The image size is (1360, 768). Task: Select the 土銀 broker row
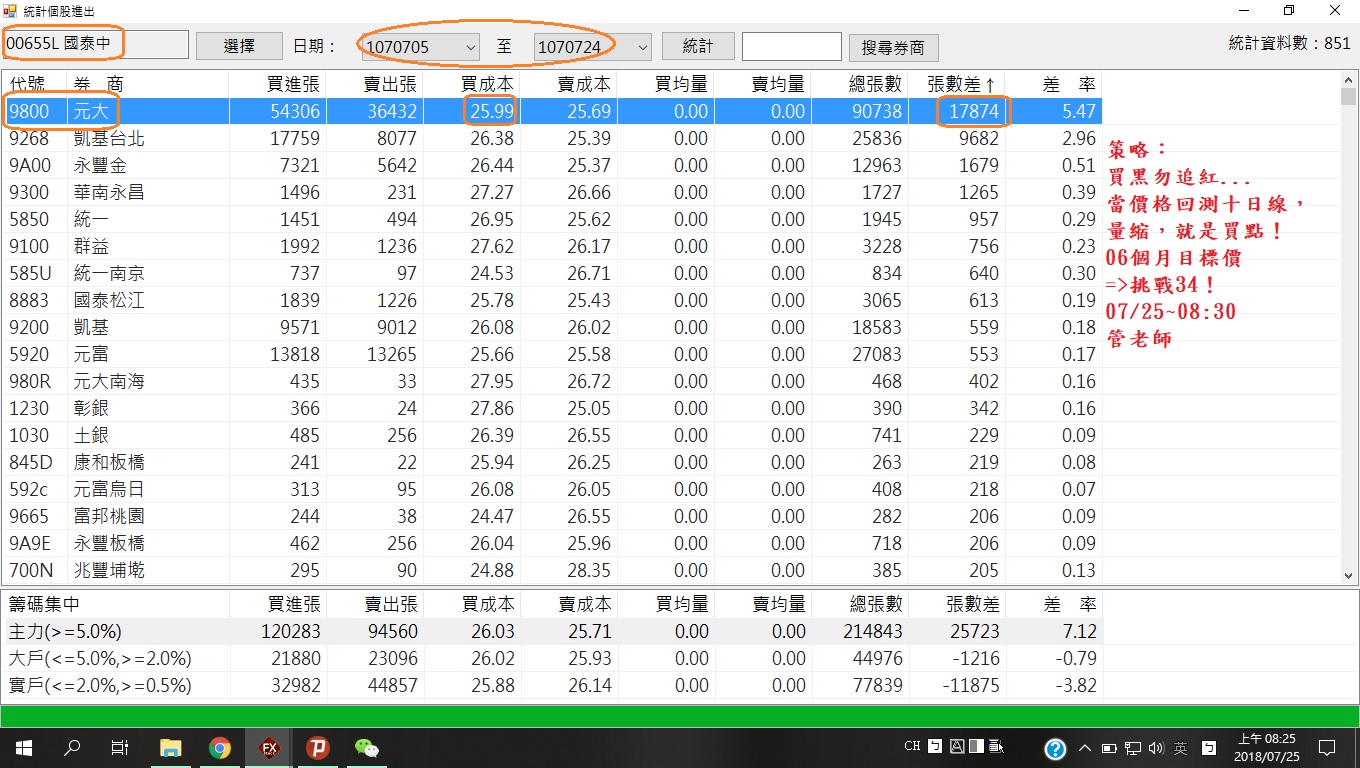(552, 435)
